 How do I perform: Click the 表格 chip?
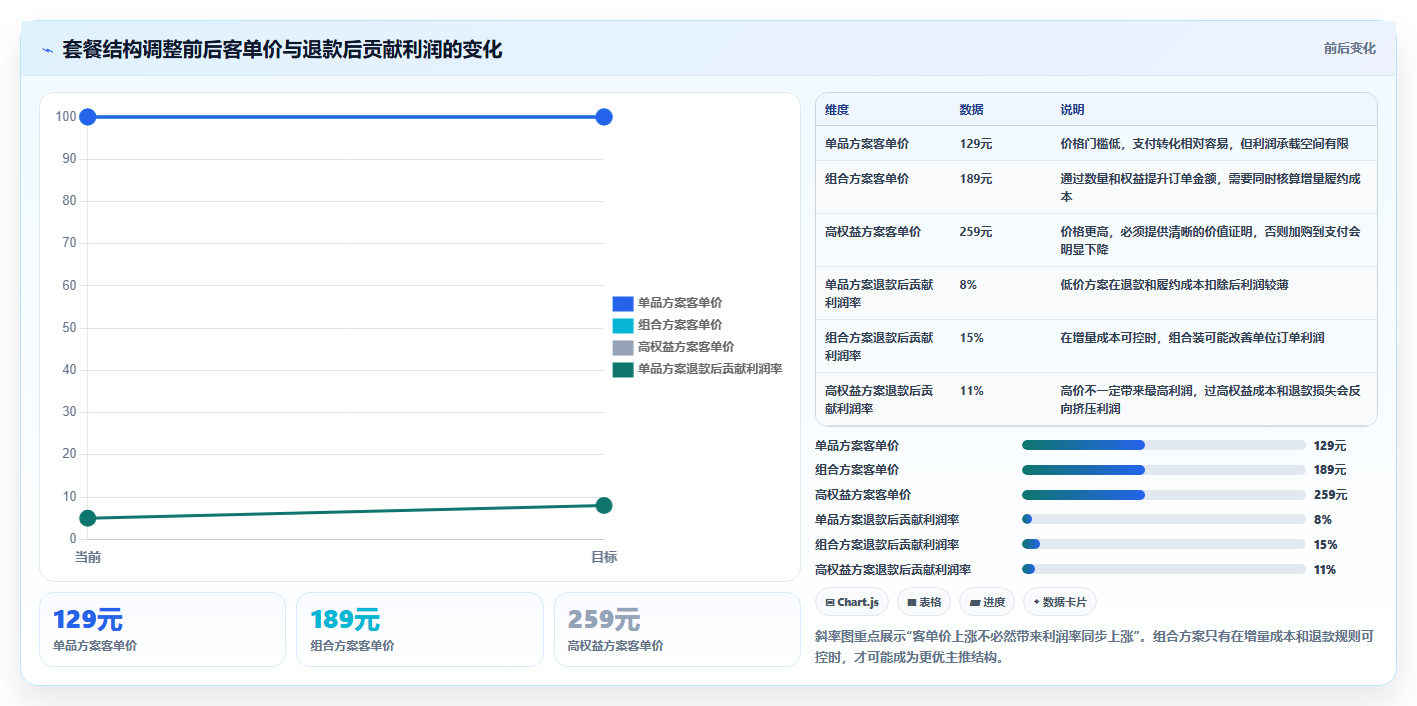[924, 602]
